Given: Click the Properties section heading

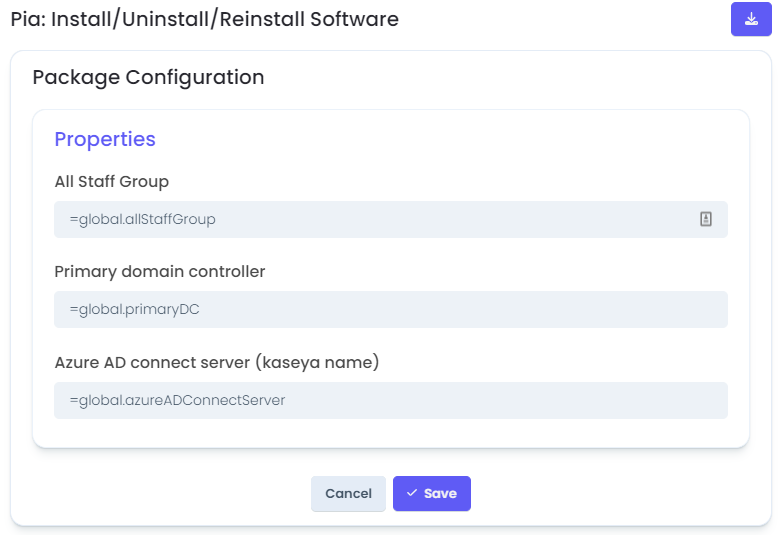Looking at the screenshot, I should tap(105, 139).
